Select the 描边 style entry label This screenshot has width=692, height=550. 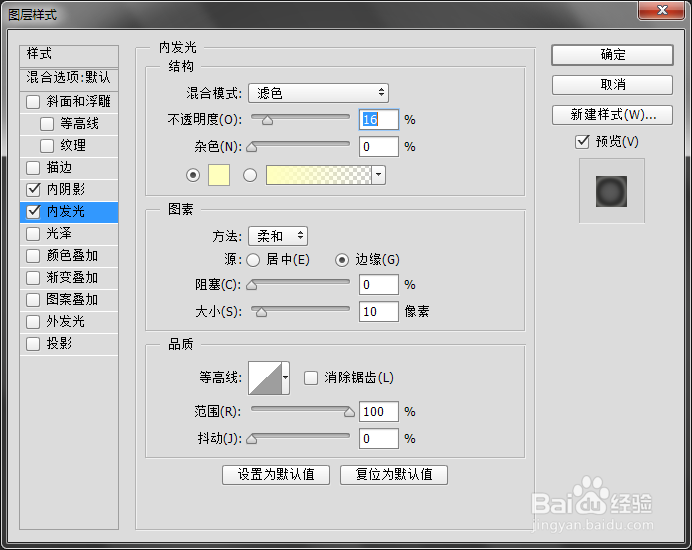59,167
